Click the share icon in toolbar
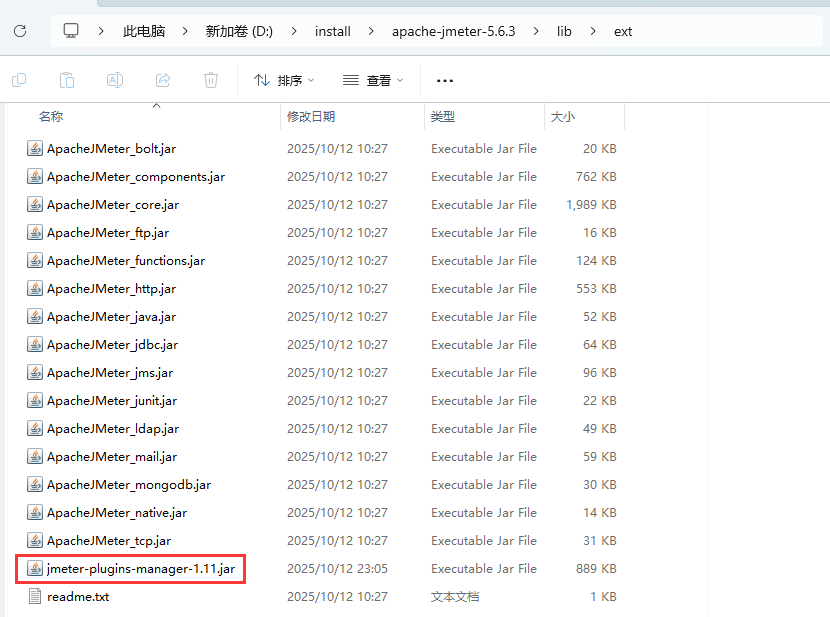Viewport: 830px width, 617px height. [x=163, y=80]
